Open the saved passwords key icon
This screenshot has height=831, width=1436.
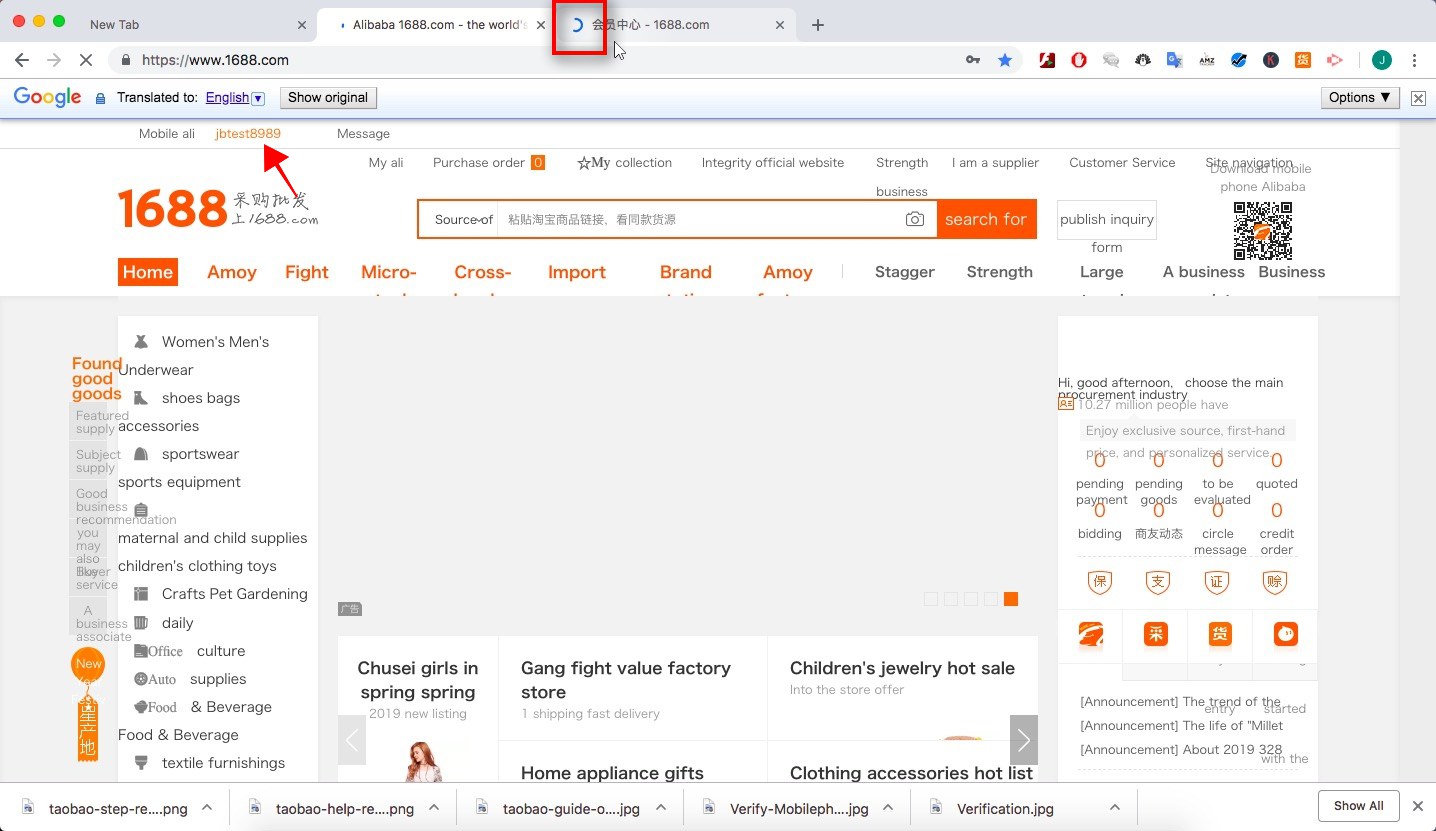(x=972, y=60)
